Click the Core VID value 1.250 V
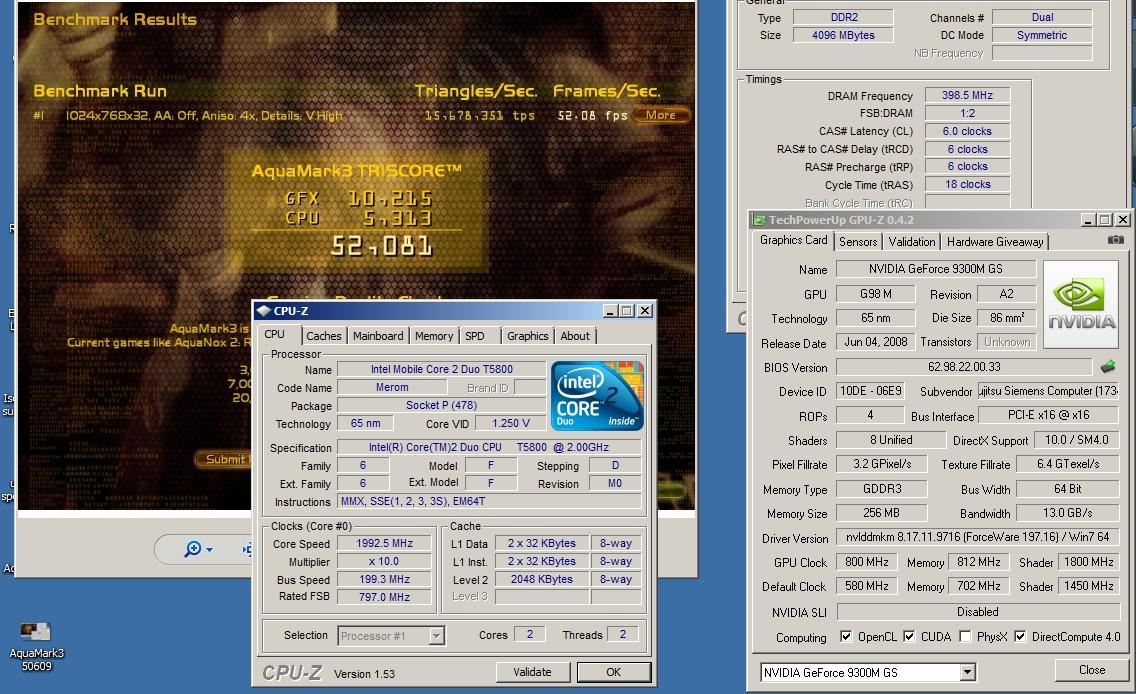The width and height of the screenshot is (1136, 694). (511, 423)
